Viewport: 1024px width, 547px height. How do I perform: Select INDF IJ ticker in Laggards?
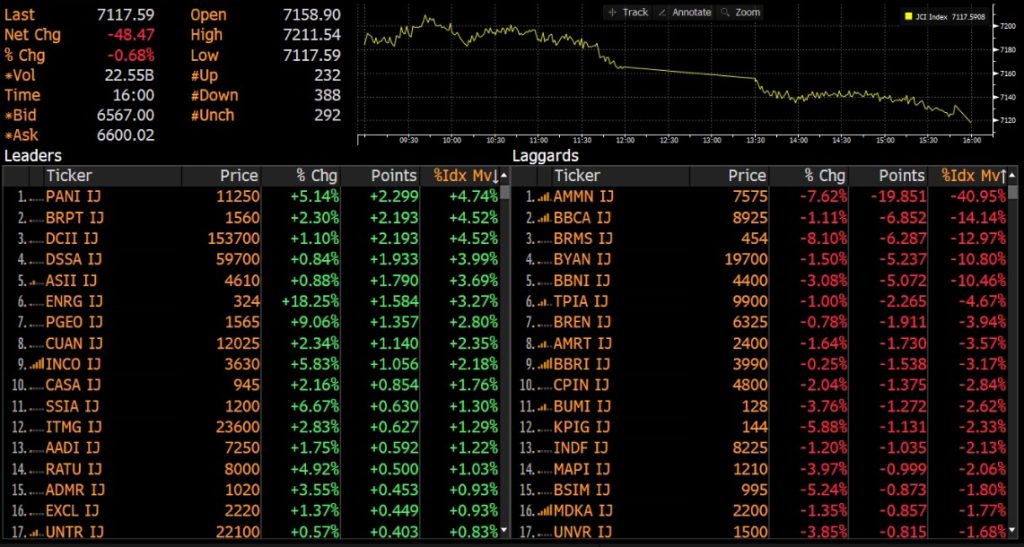pos(580,447)
